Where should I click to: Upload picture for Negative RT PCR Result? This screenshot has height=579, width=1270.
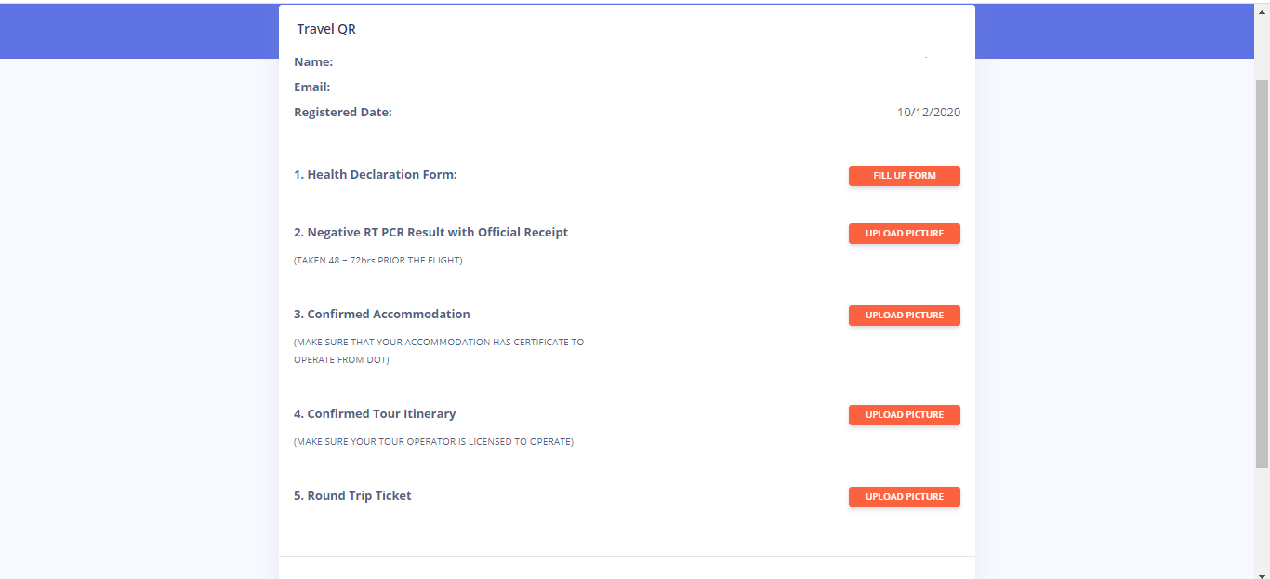click(904, 233)
